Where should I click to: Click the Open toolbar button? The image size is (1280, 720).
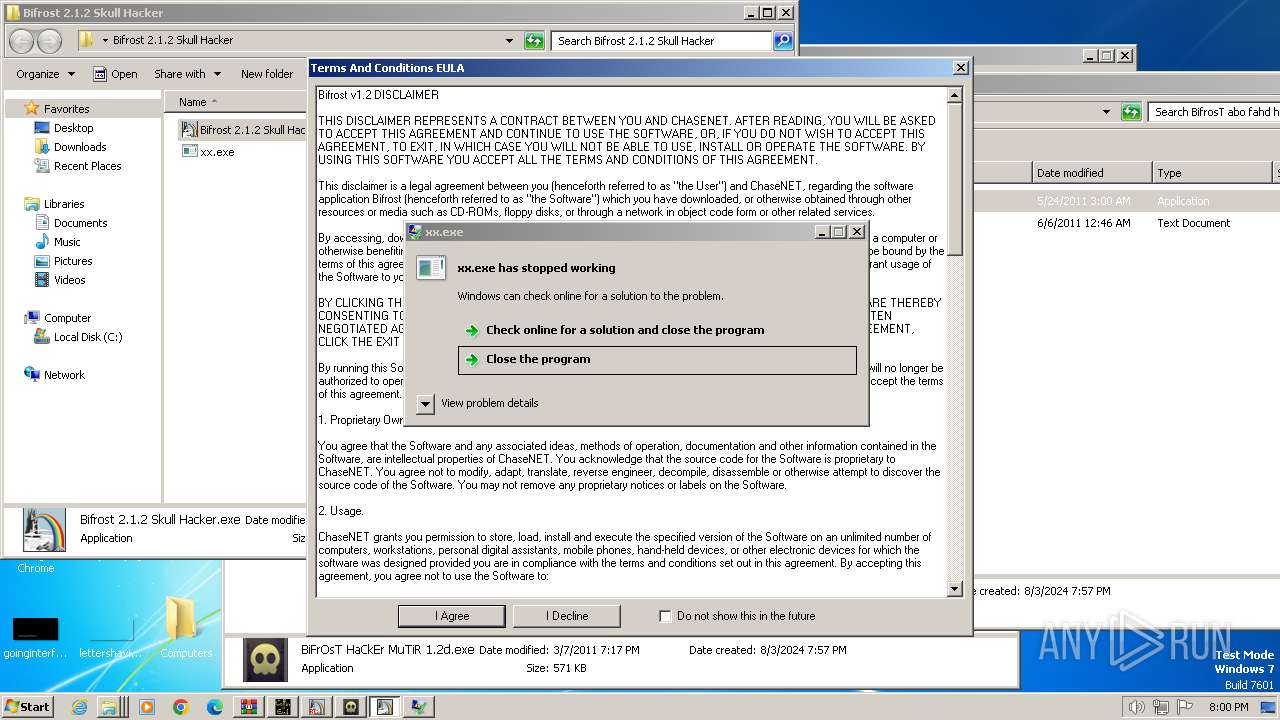point(115,74)
